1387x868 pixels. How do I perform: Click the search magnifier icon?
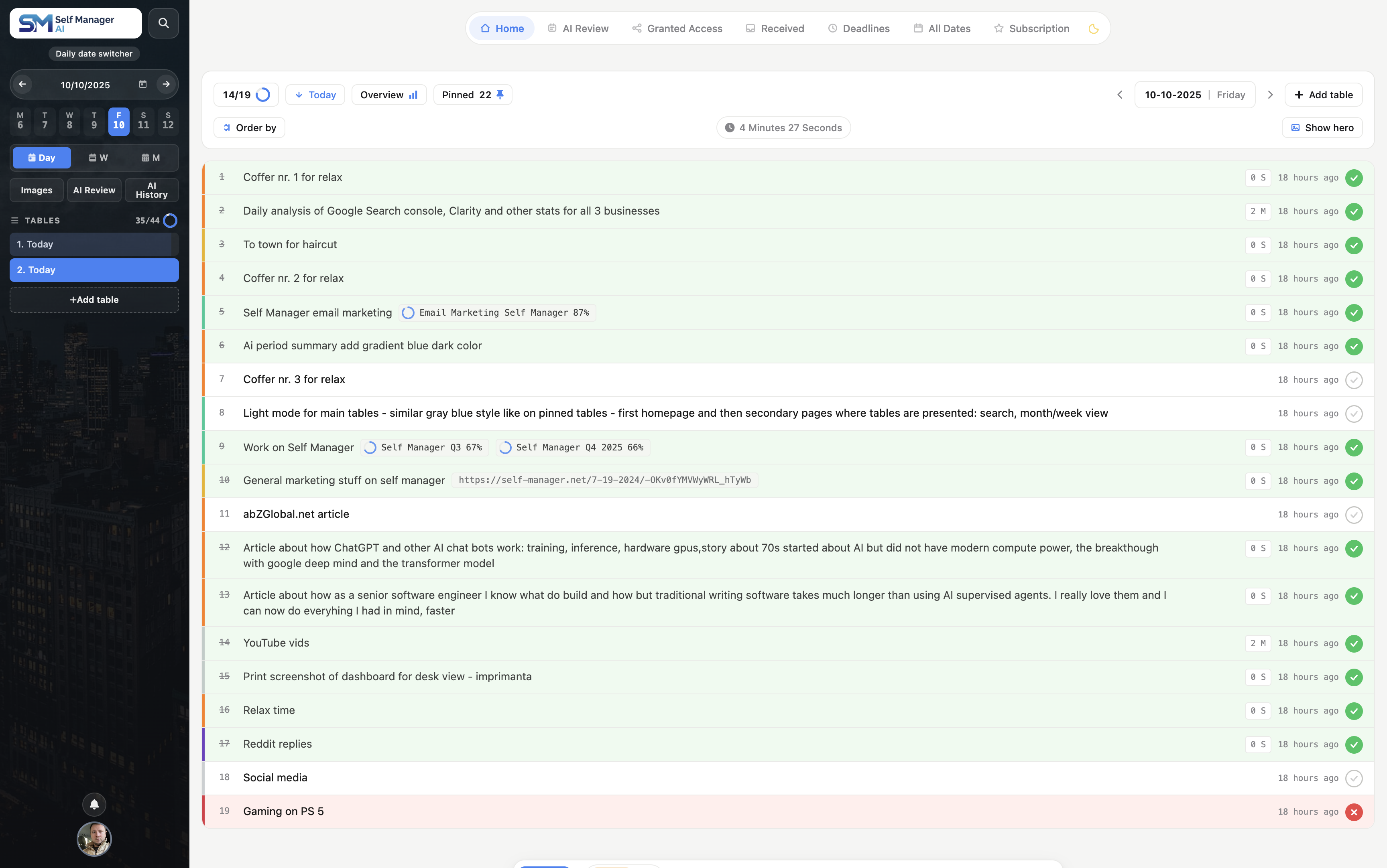(x=163, y=23)
